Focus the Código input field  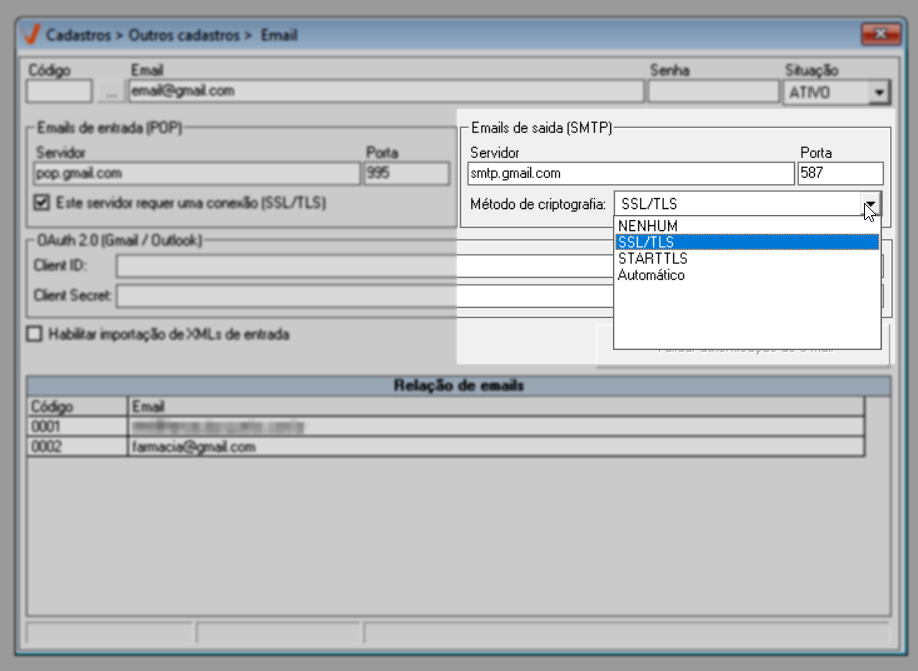[59, 92]
